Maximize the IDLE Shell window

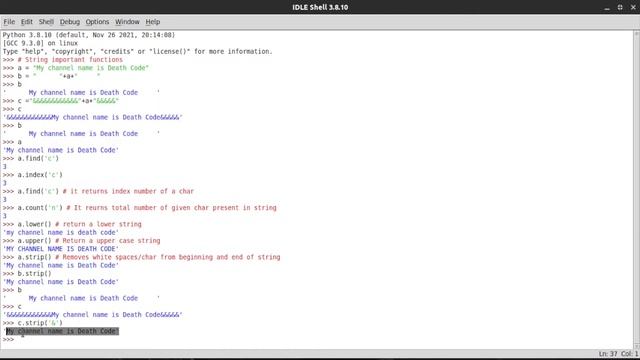(x=620, y=7)
